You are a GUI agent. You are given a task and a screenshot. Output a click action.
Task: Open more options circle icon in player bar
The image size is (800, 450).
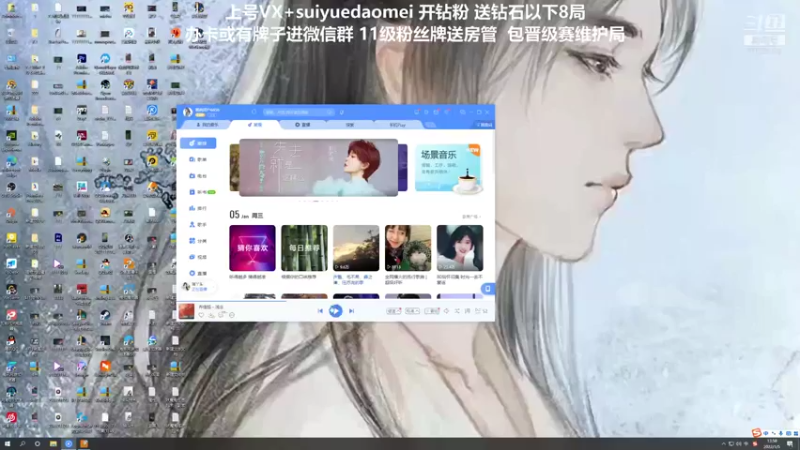[232, 315]
